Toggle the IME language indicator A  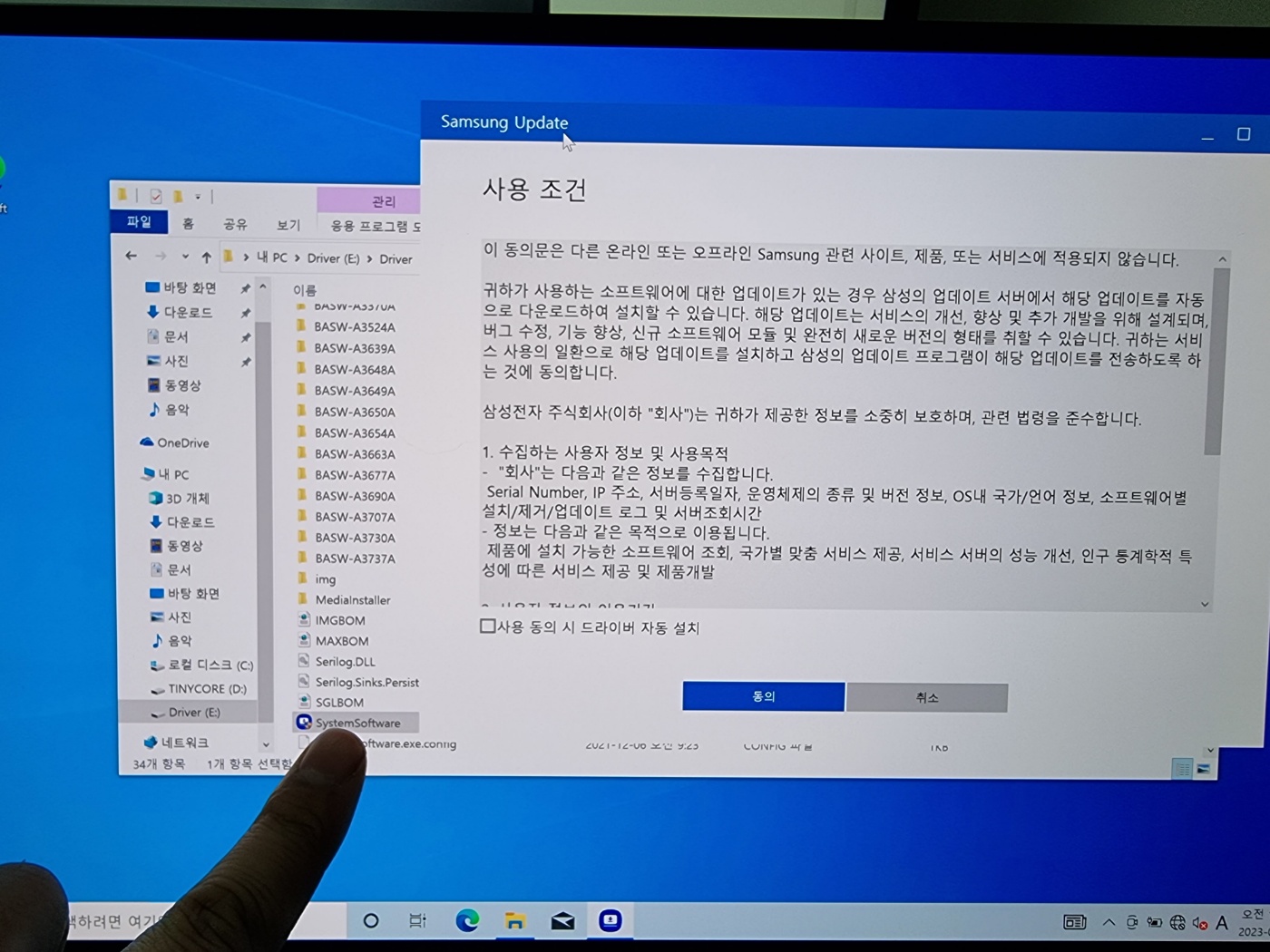click(x=1222, y=923)
